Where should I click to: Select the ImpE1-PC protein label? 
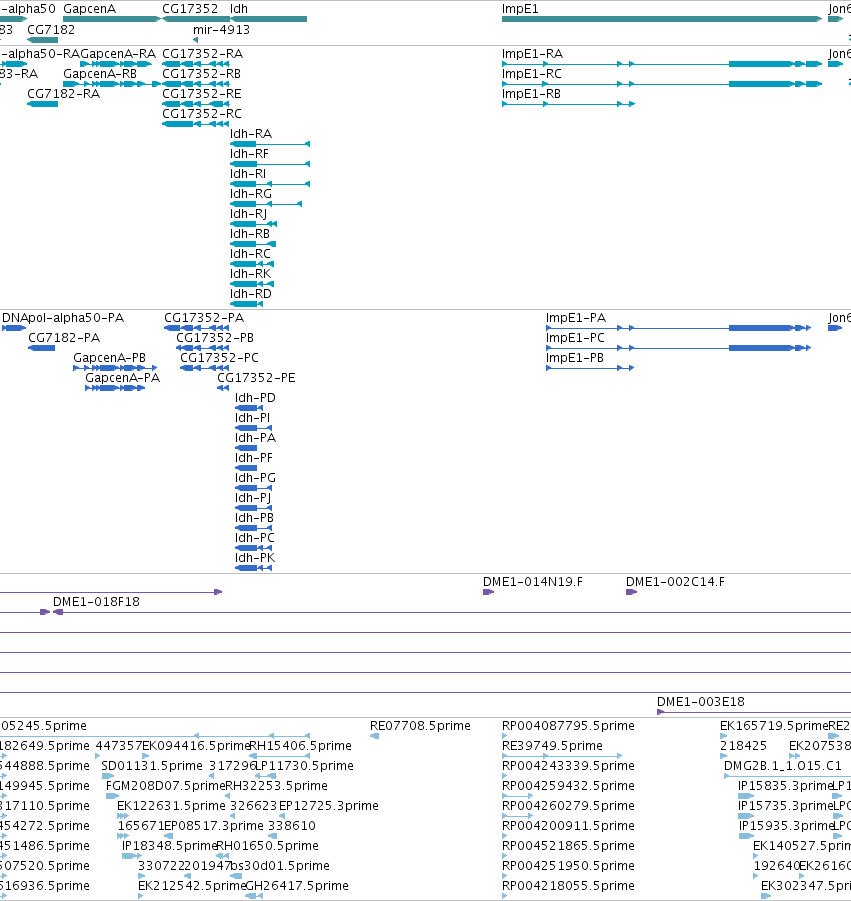click(576, 338)
